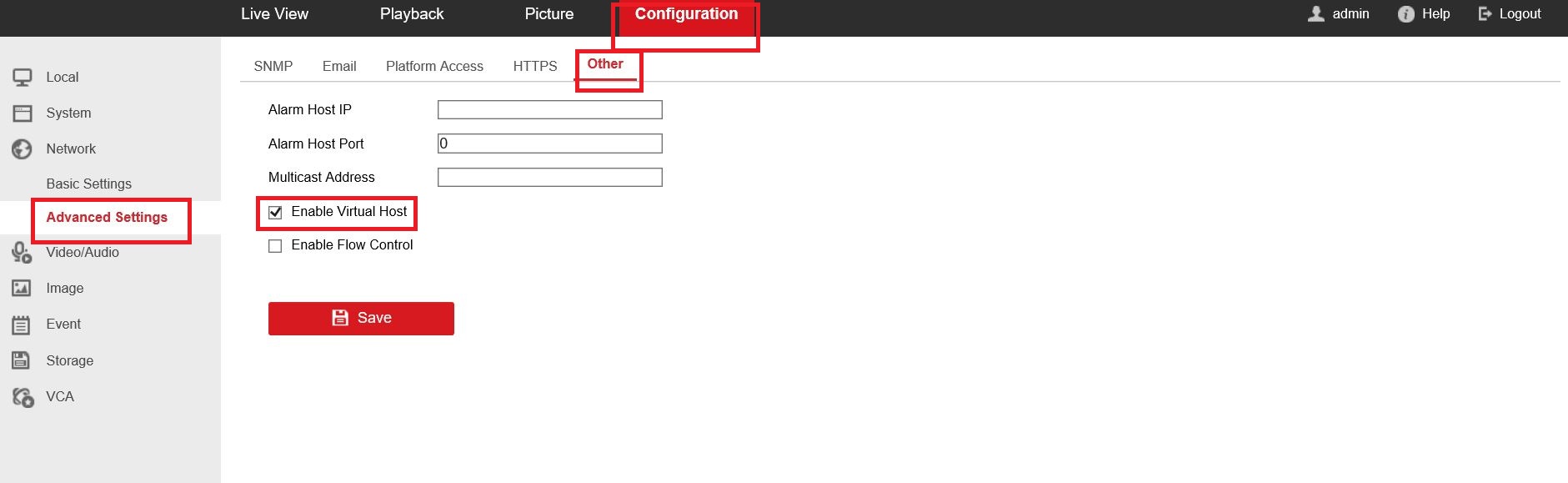Viewport: 1568px width, 483px height.
Task: Click the Help info icon
Action: tap(1405, 14)
